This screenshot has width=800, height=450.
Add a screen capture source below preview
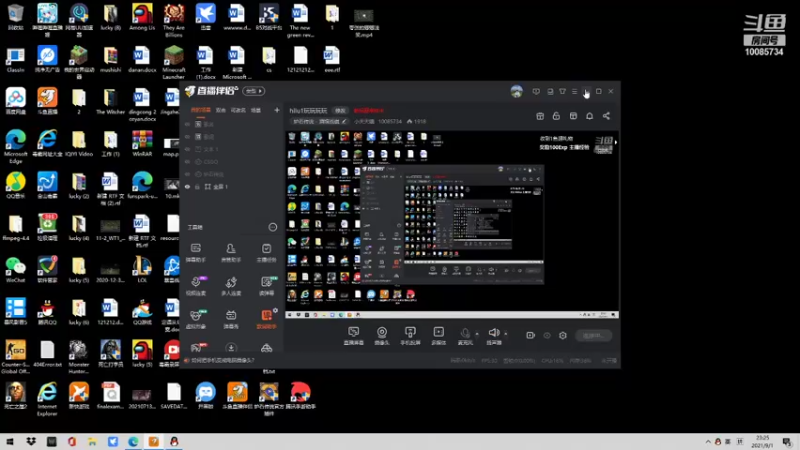point(354,336)
